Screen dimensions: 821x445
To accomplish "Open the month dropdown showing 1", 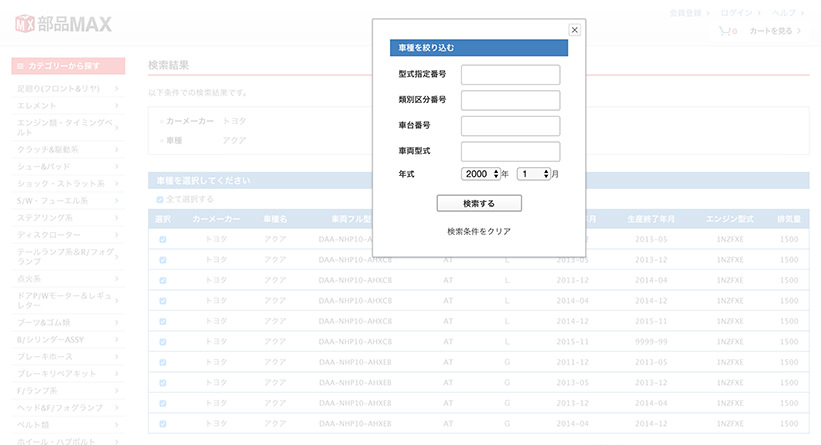I will click(534, 174).
